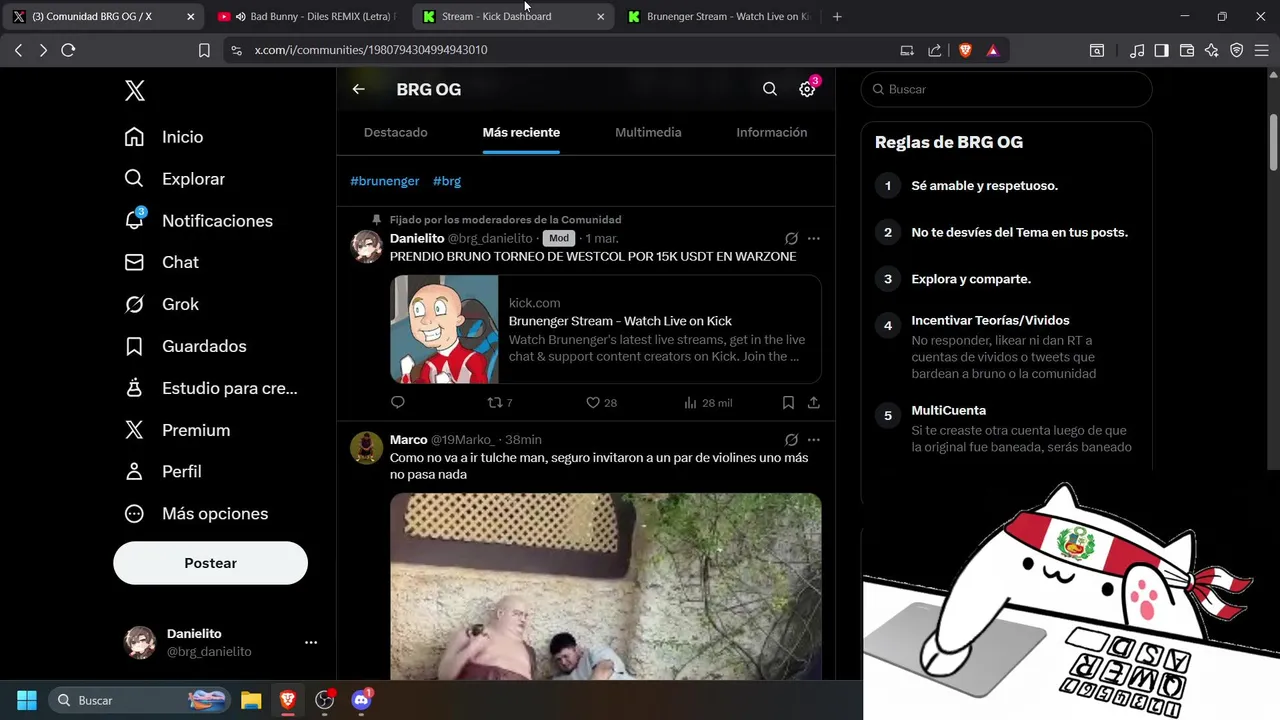This screenshot has height=720, width=1280.
Task: Switch to Destacado tab
Action: pyautogui.click(x=396, y=132)
